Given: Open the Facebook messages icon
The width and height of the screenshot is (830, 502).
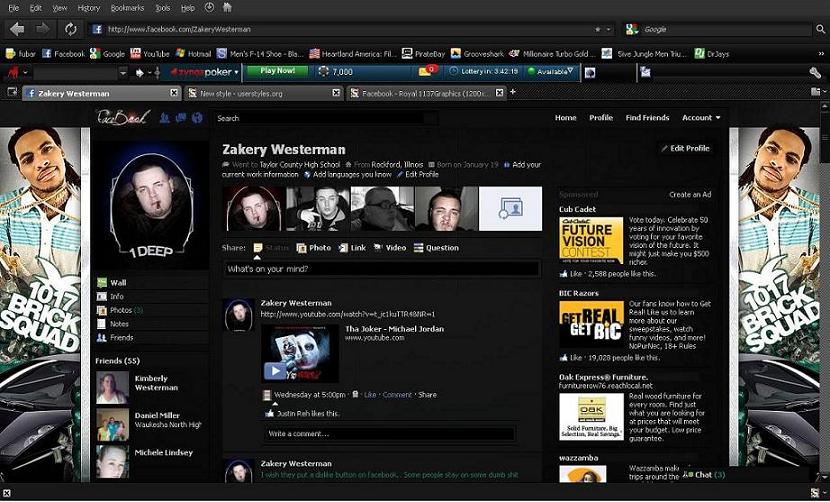Looking at the screenshot, I should (x=181, y=118).
